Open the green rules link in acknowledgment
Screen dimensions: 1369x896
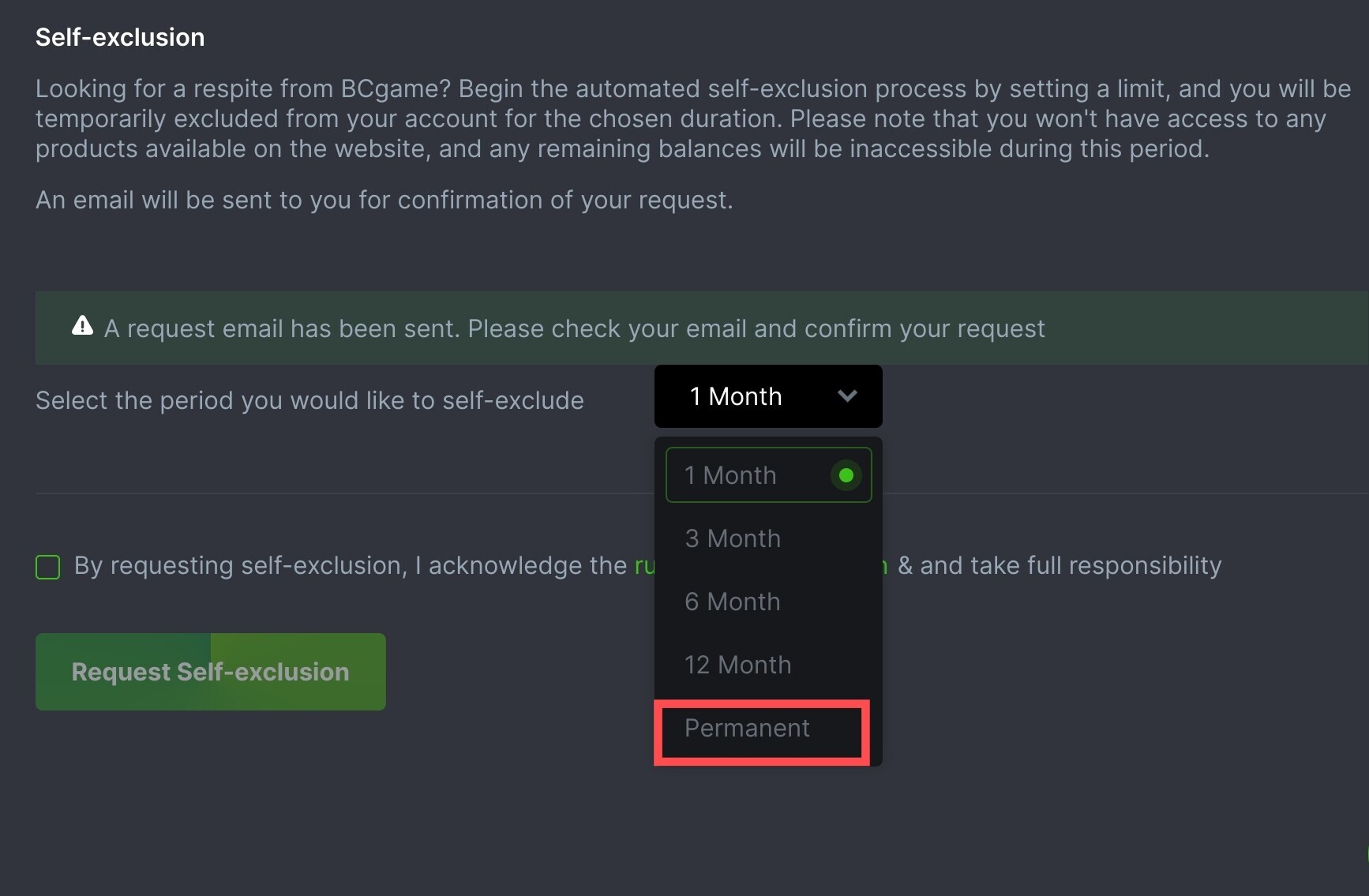click(x=644, y=565)
